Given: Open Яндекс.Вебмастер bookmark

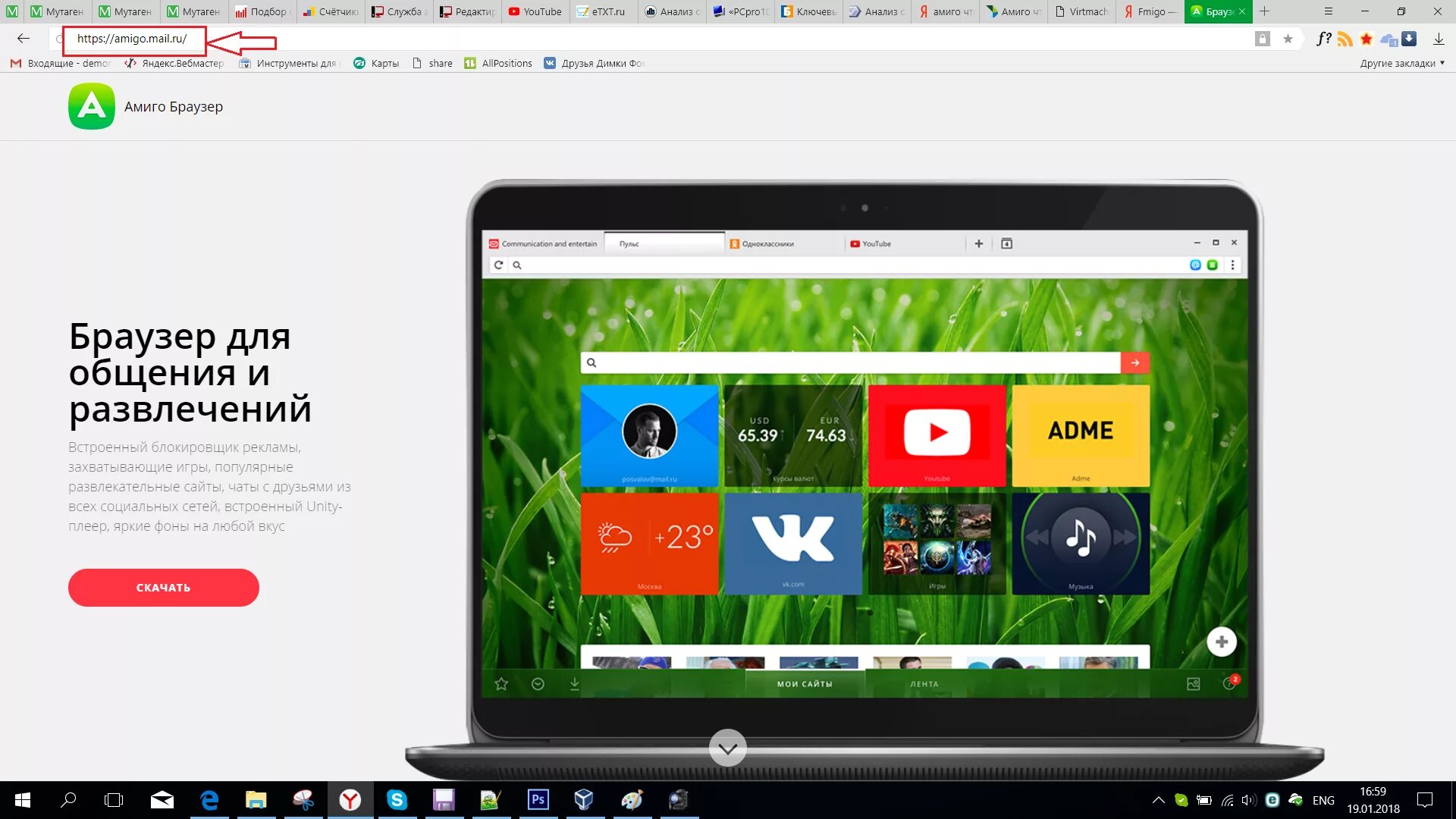Looking at the screenshot, I should pyautogui.click(x=174, y=64).
